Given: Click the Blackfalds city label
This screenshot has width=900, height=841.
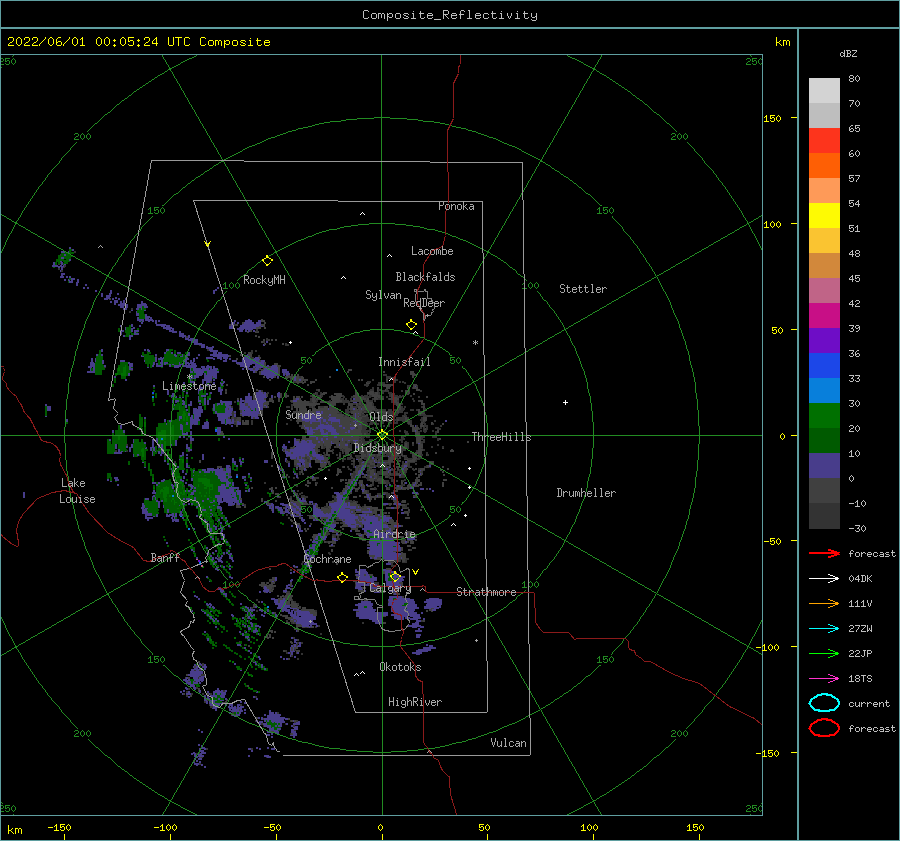Looking at the screenshot, I should pos(425,277).
